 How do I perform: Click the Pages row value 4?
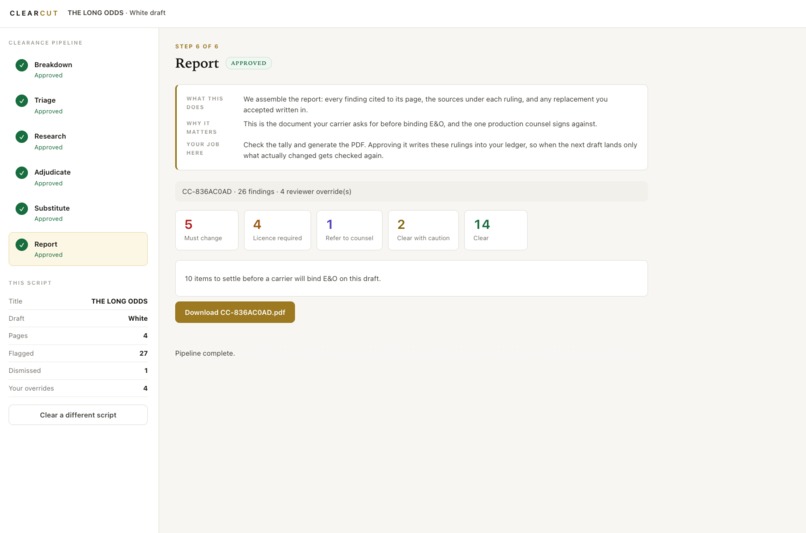pyautogui.click(x=145, y=336)
